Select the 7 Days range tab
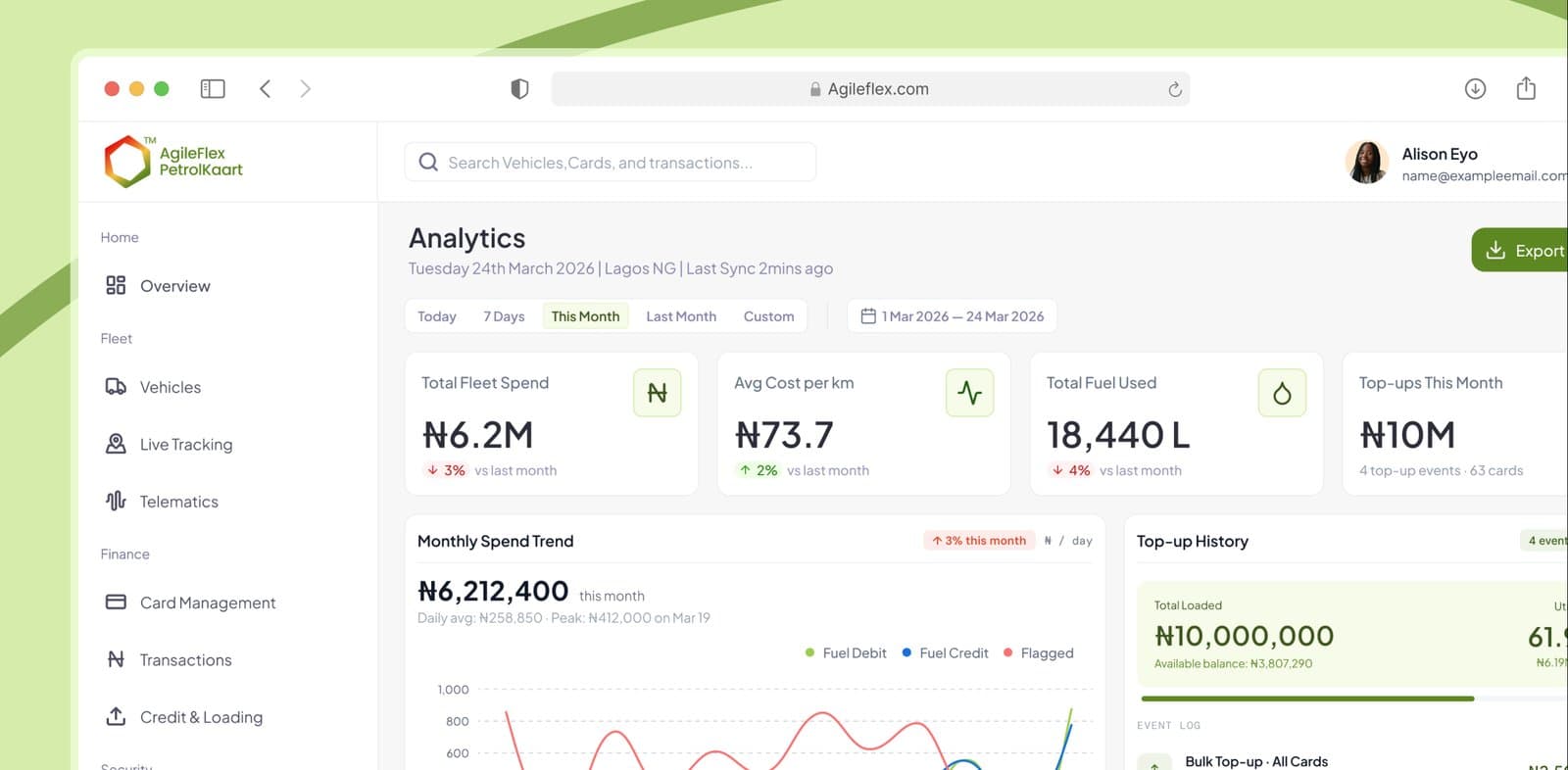Screen dimensions: 1568x770 point(504,316)
